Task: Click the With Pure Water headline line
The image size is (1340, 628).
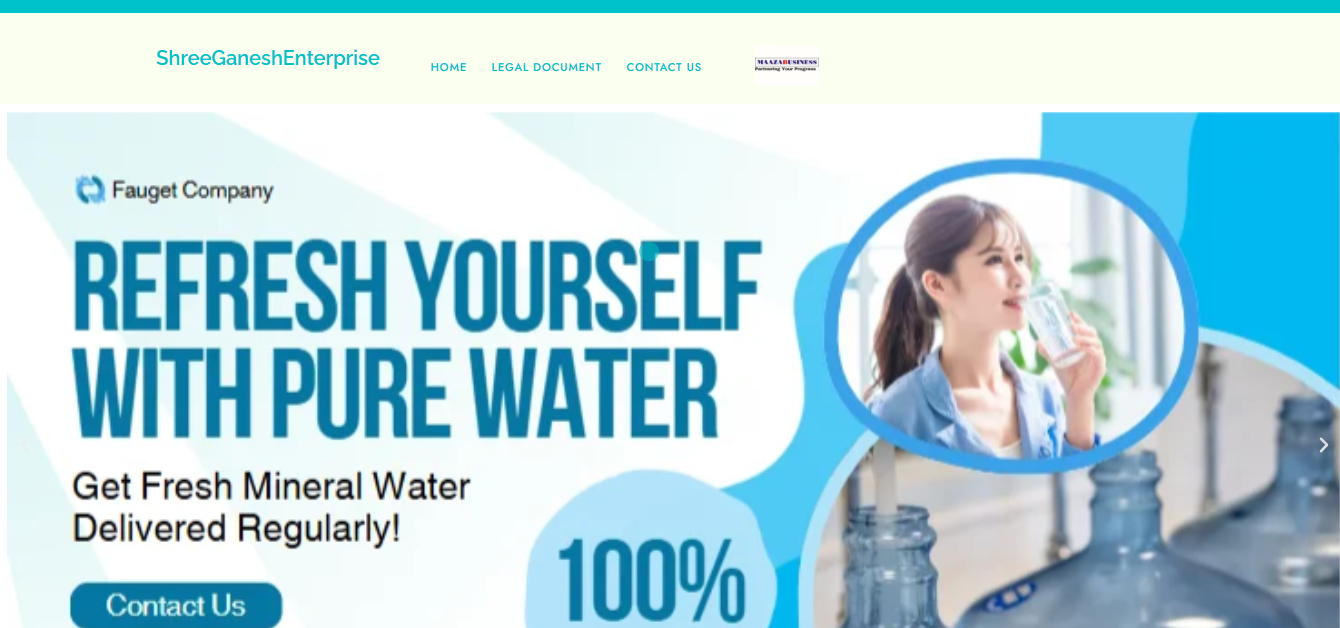Action: coord(395,394)
